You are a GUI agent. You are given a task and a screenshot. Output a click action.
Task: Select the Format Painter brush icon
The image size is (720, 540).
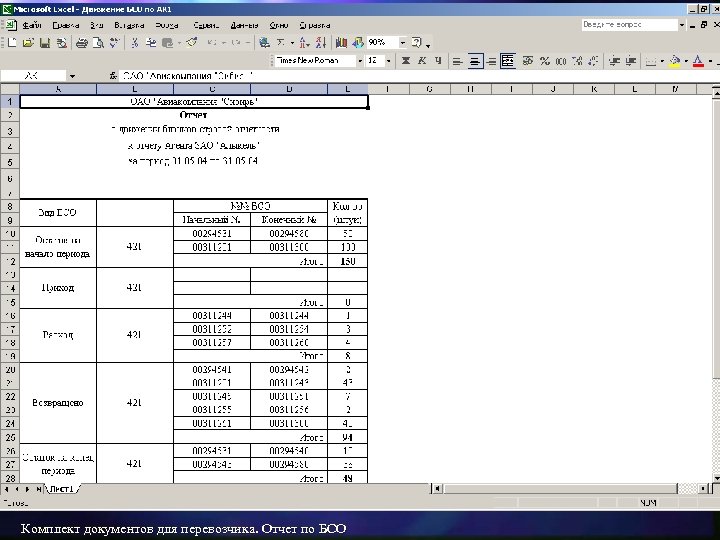(192, 43)
